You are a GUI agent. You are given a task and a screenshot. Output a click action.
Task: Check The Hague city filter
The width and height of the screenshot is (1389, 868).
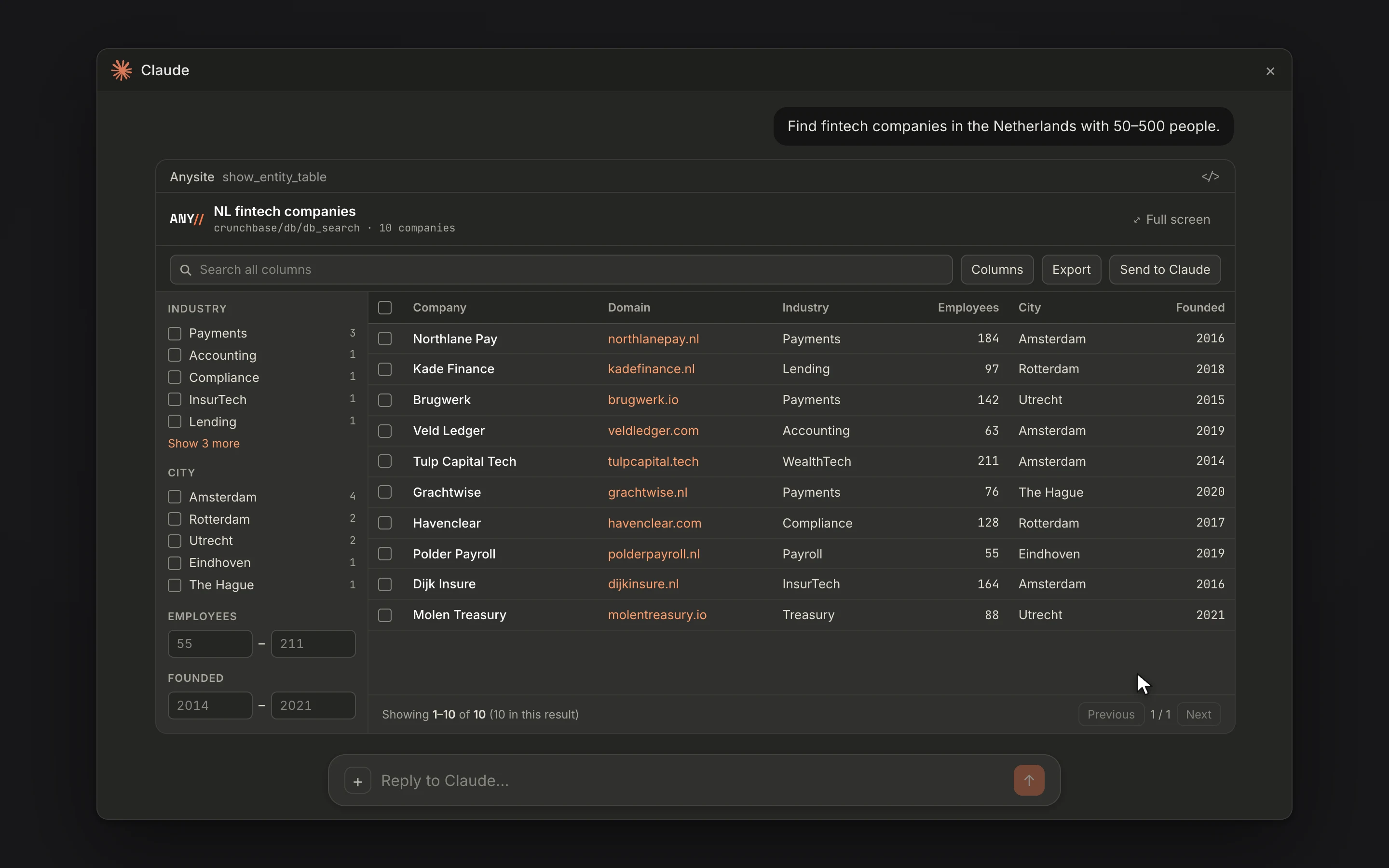175,585
